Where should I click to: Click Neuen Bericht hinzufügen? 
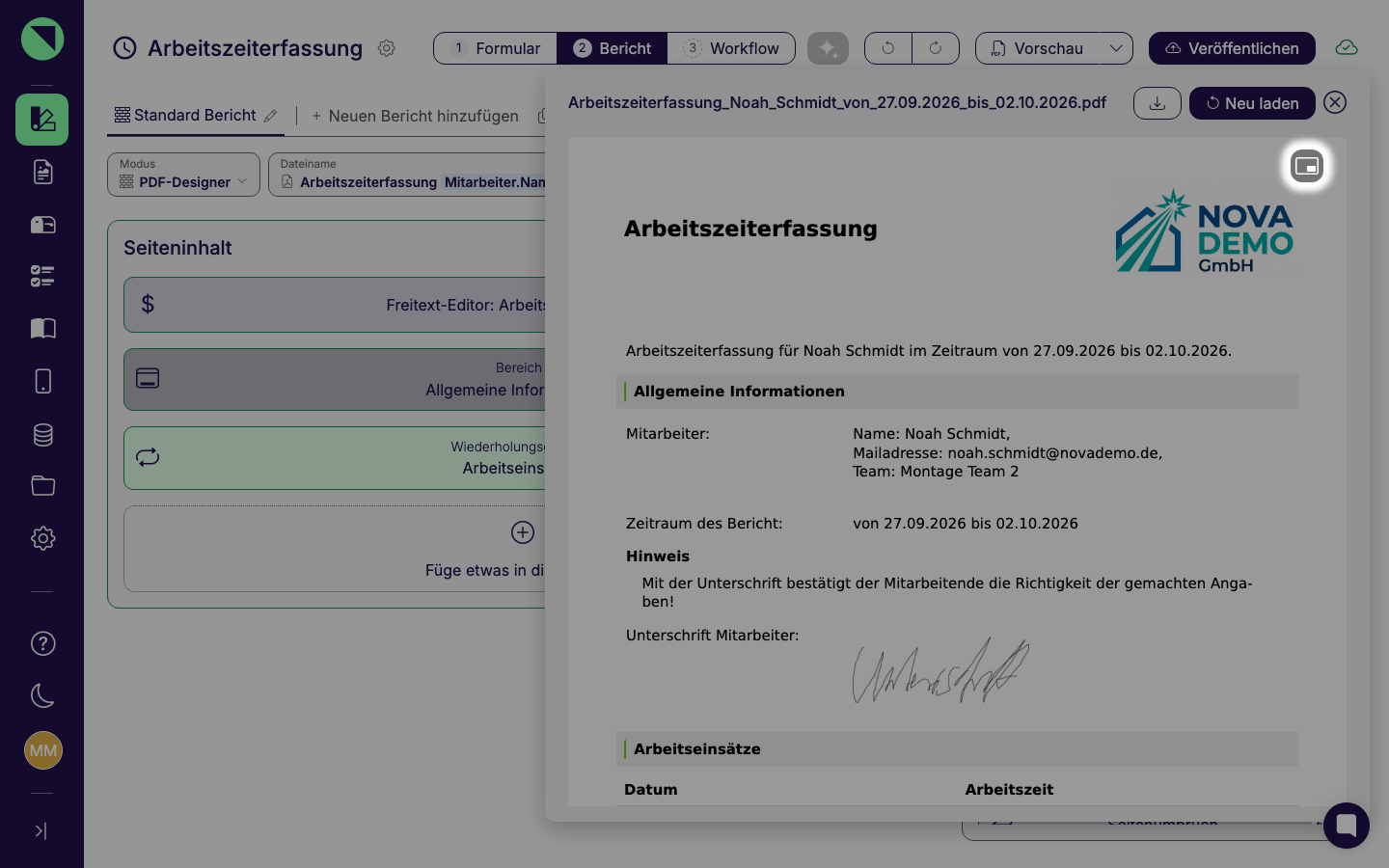click(x=415, y=116)
